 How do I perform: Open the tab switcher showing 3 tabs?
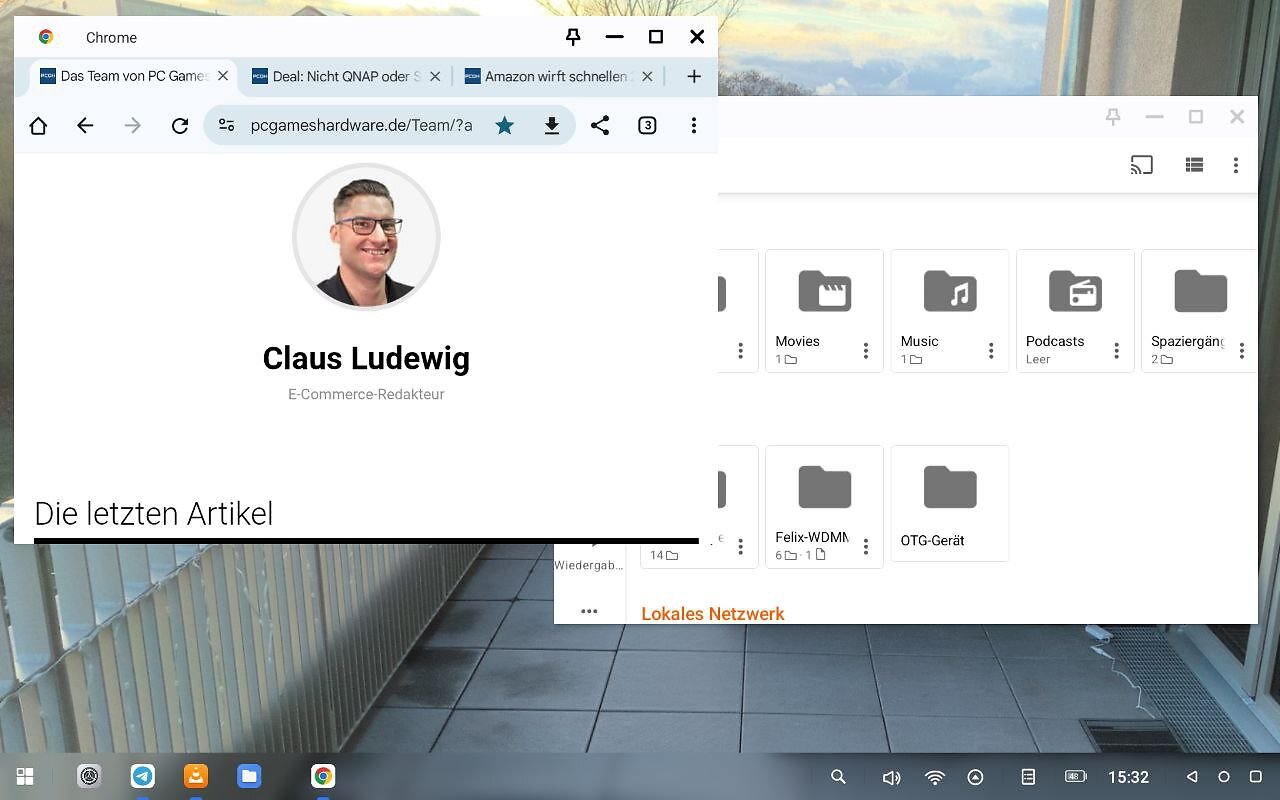coord(647,125)
